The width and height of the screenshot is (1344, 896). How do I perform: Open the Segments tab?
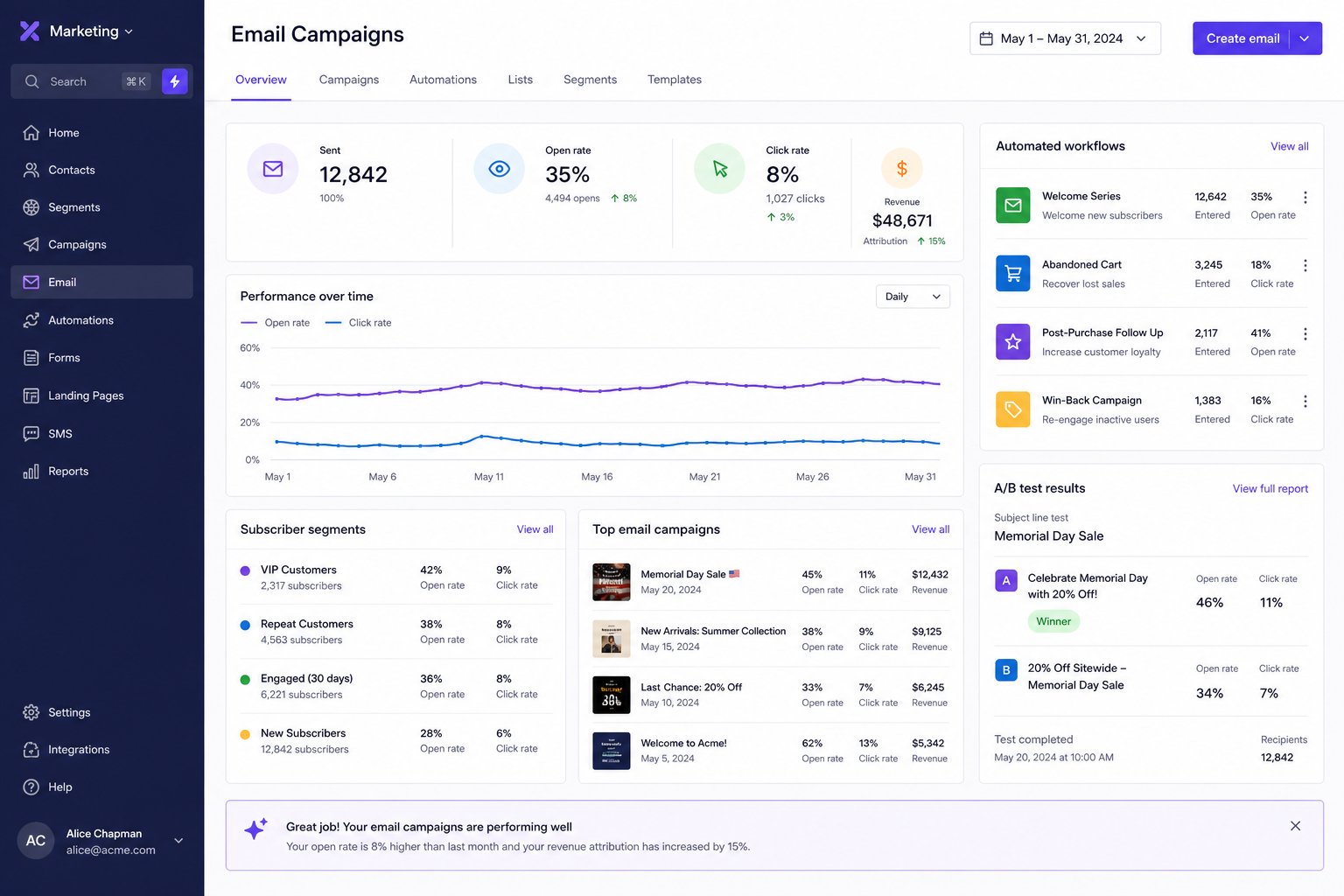tap(590, 80)
